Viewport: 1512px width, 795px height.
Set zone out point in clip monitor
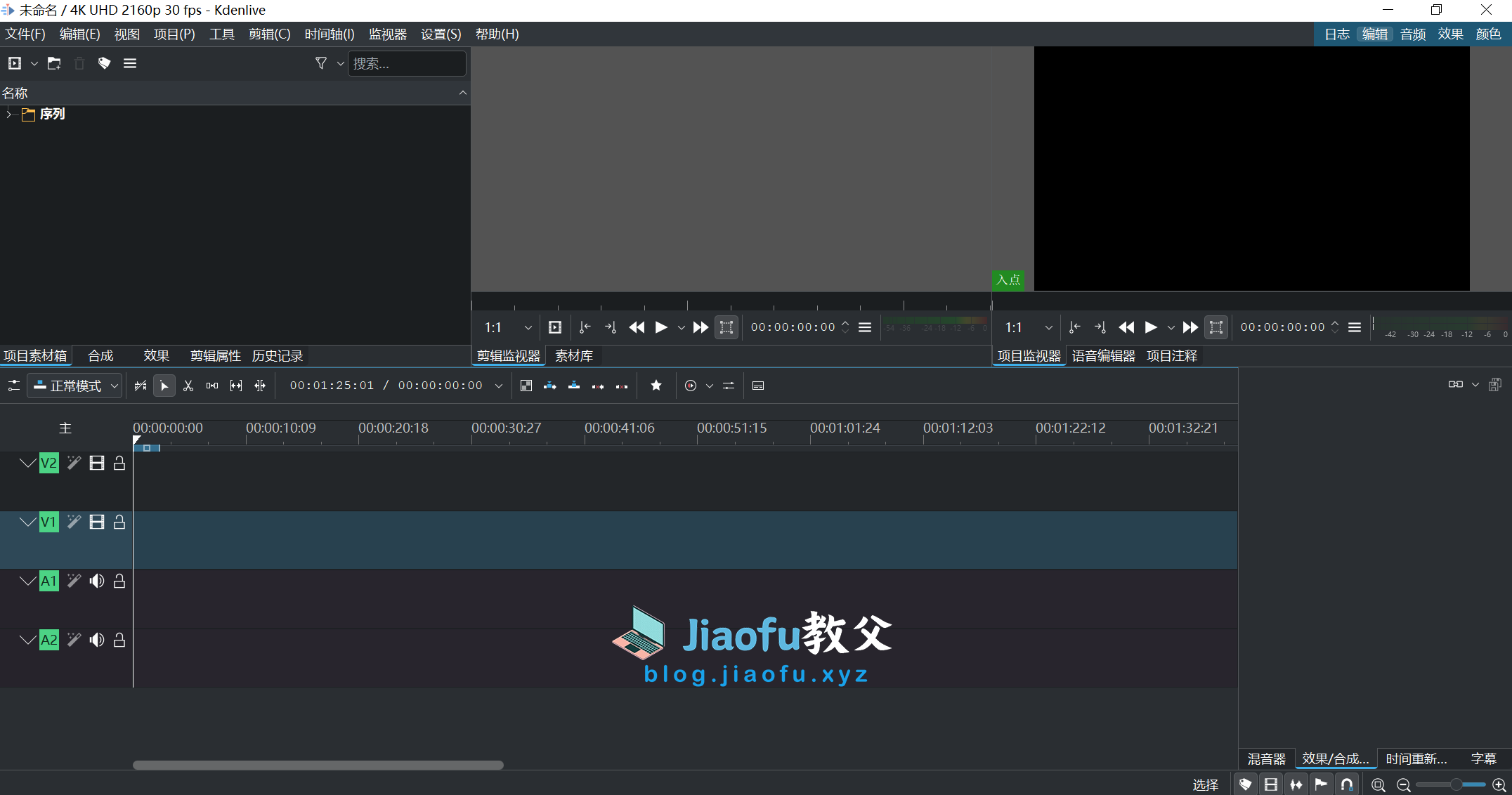611,327
